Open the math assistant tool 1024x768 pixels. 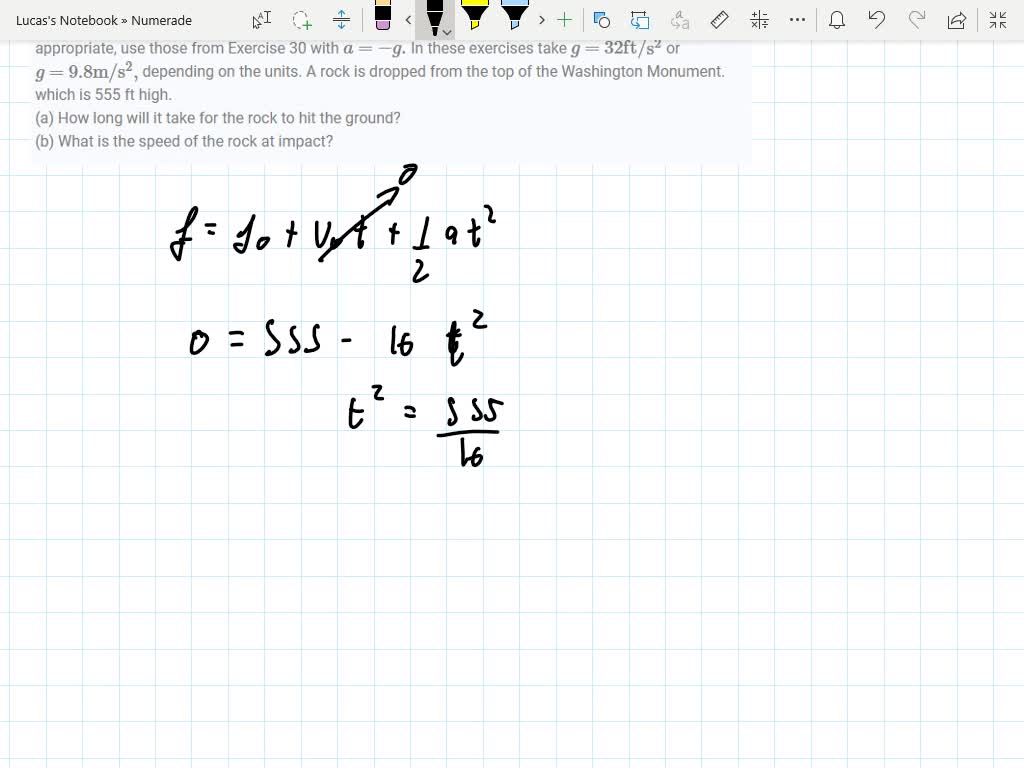tap(758, 19)
